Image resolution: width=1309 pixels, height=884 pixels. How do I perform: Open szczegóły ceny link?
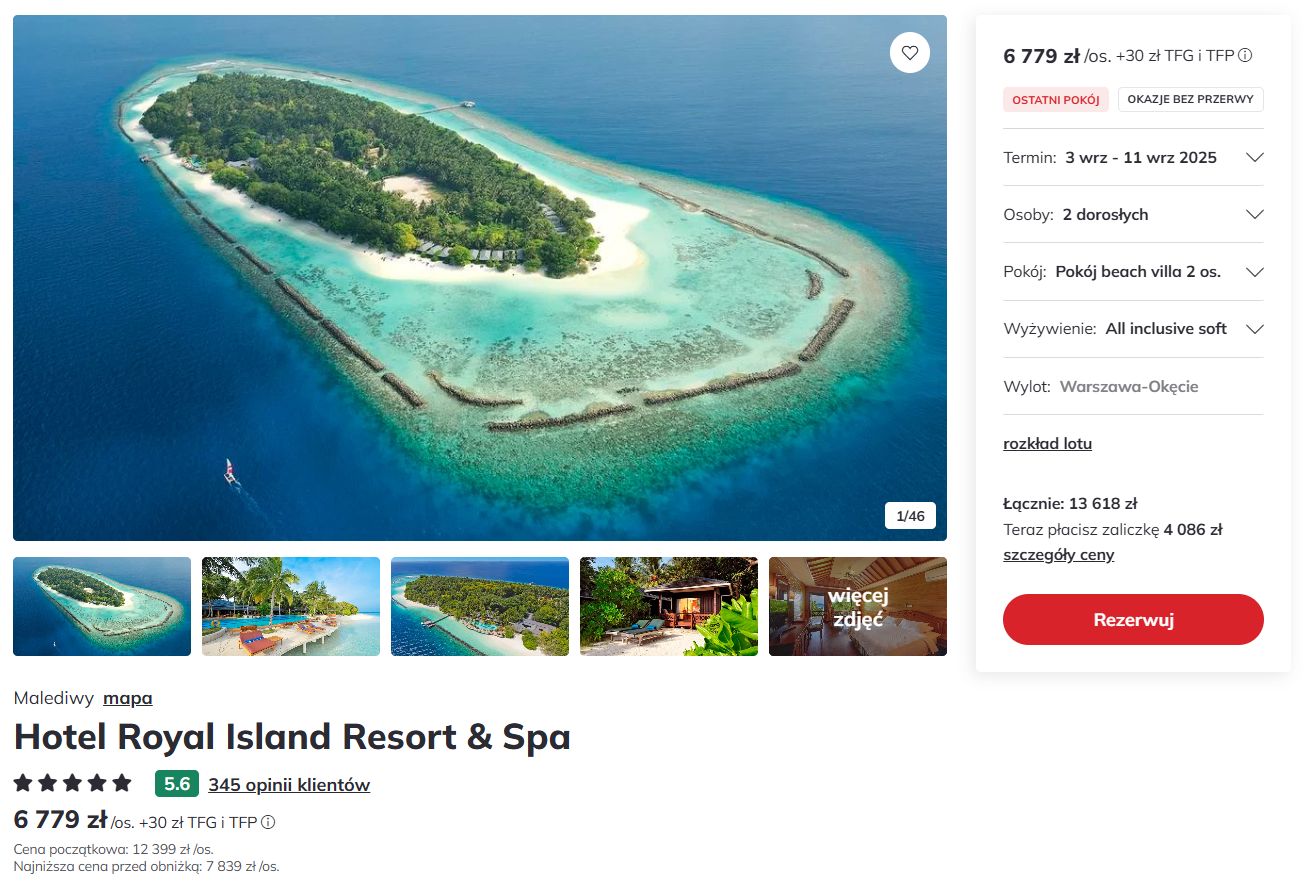pos(1058,554)
